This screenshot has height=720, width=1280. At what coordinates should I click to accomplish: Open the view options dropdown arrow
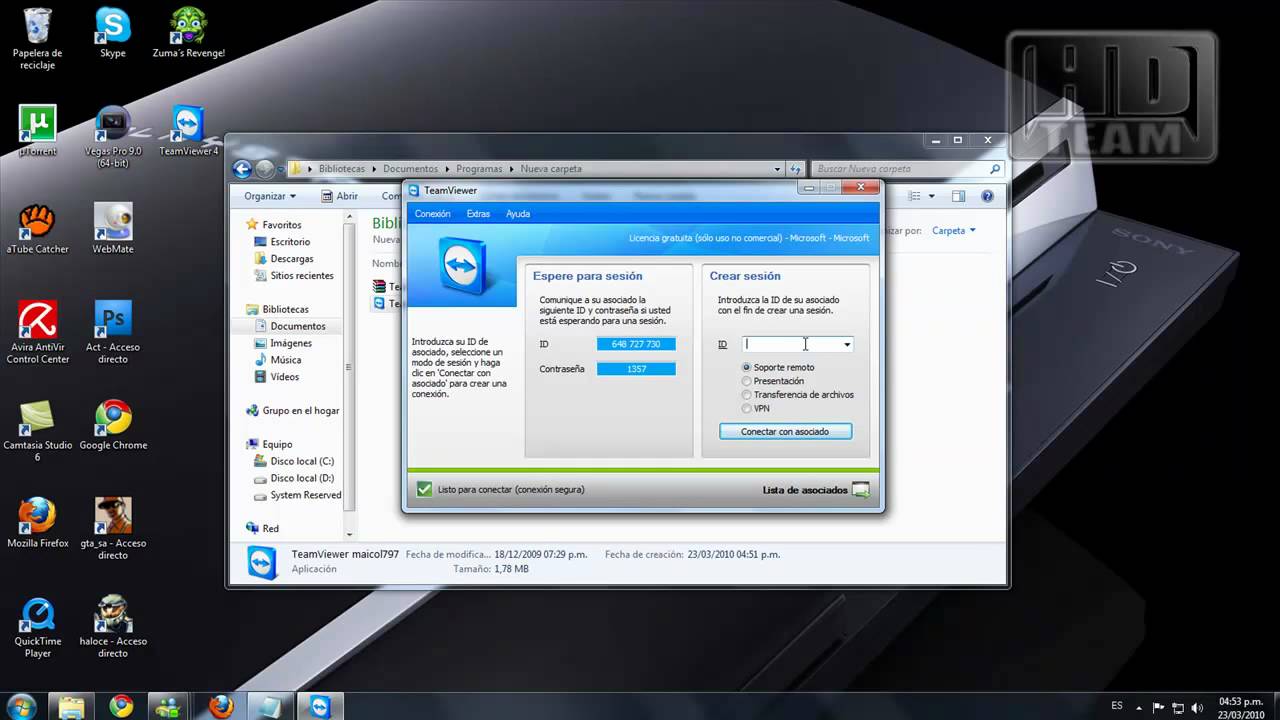point(932,196)
